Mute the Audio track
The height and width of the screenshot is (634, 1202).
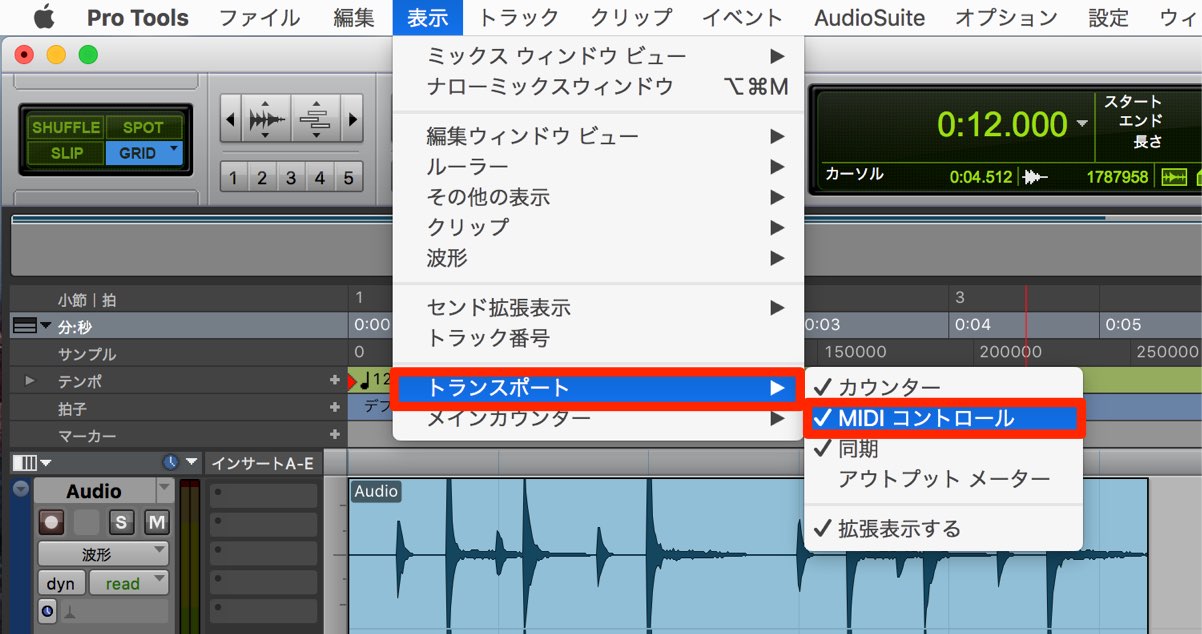tap(156, 522)
